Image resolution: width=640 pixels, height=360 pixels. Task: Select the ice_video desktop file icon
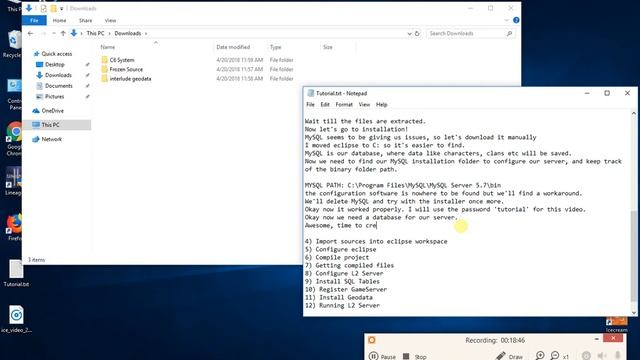[x=16, y=318]
